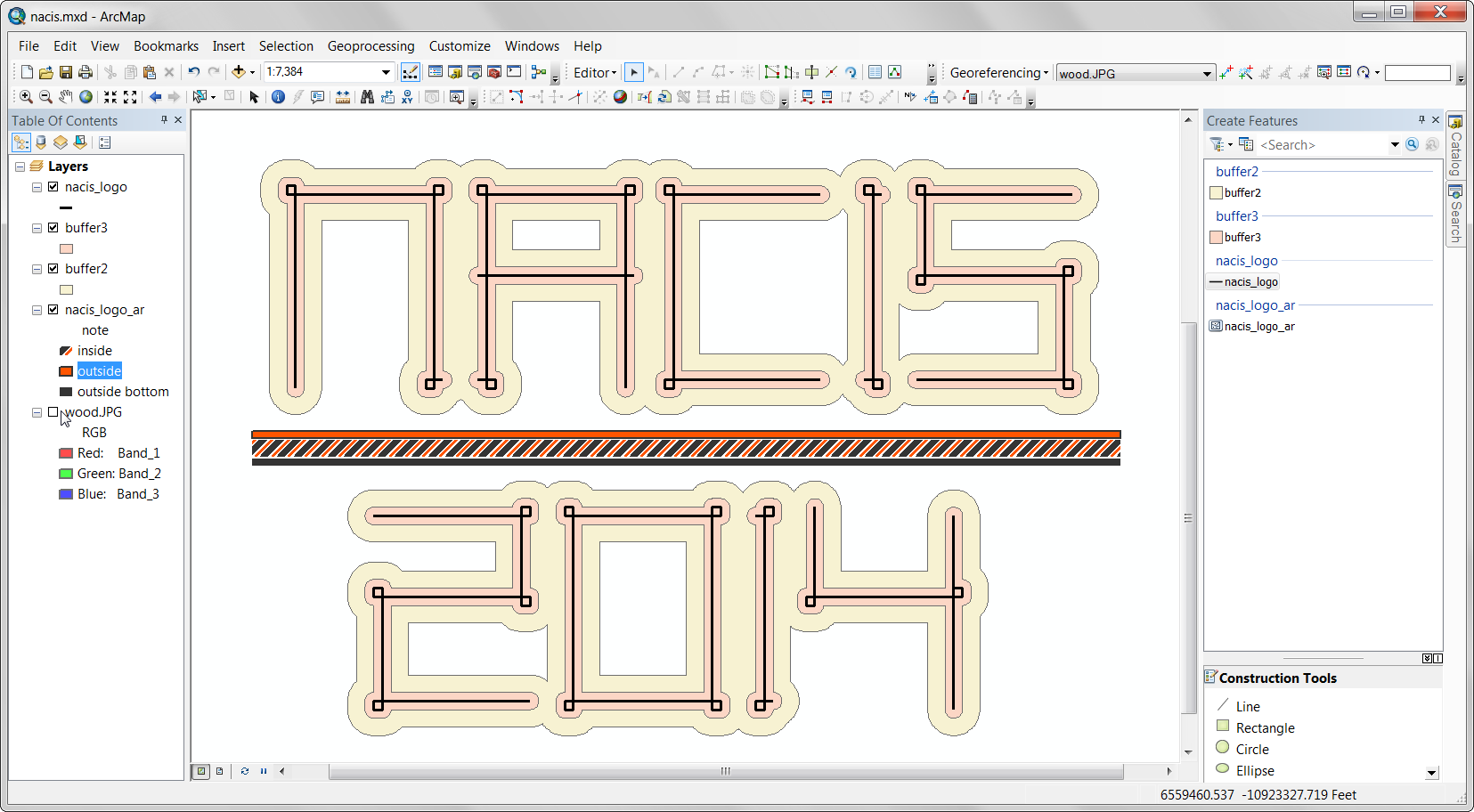
Task: Open the Editor Toolbar icon
Action: pyautogui.click(x=410, y=72)
